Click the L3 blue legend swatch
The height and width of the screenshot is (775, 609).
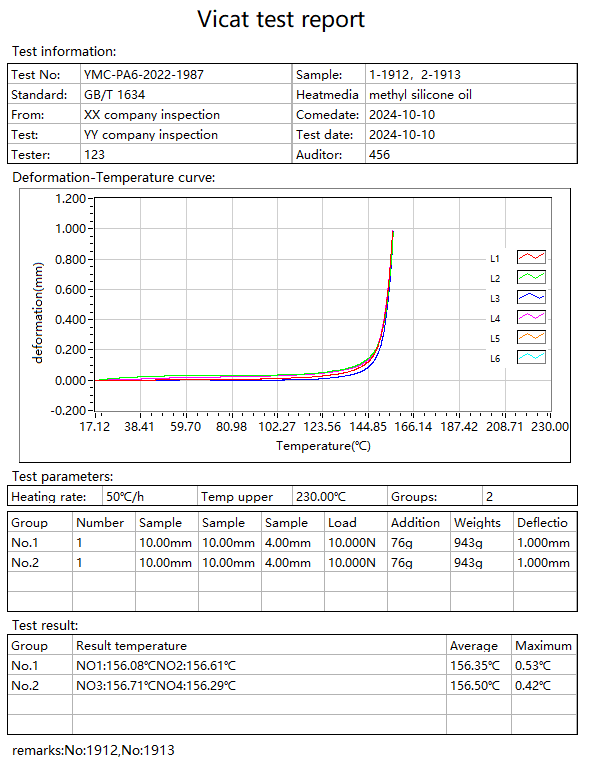[x=531, y=297]
